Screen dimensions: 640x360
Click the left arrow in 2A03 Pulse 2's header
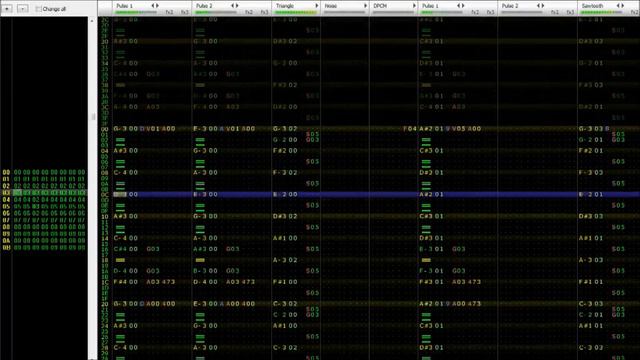[x=233, y=6]
